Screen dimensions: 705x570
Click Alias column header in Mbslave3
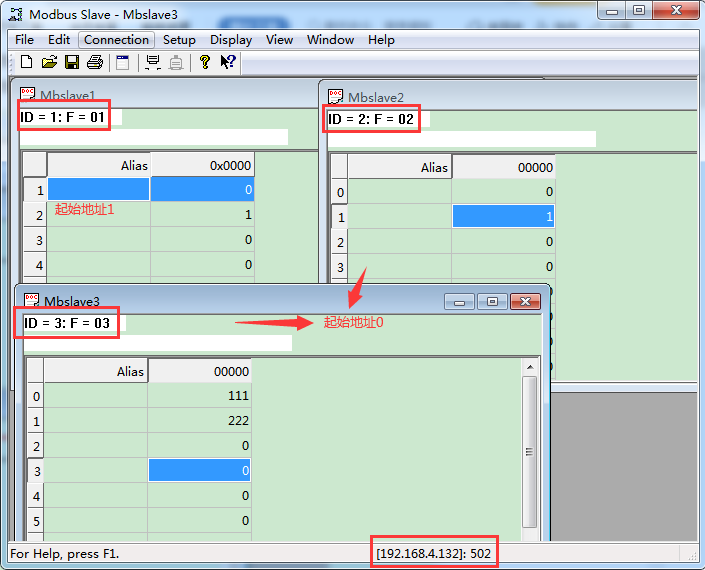(96, 371)
